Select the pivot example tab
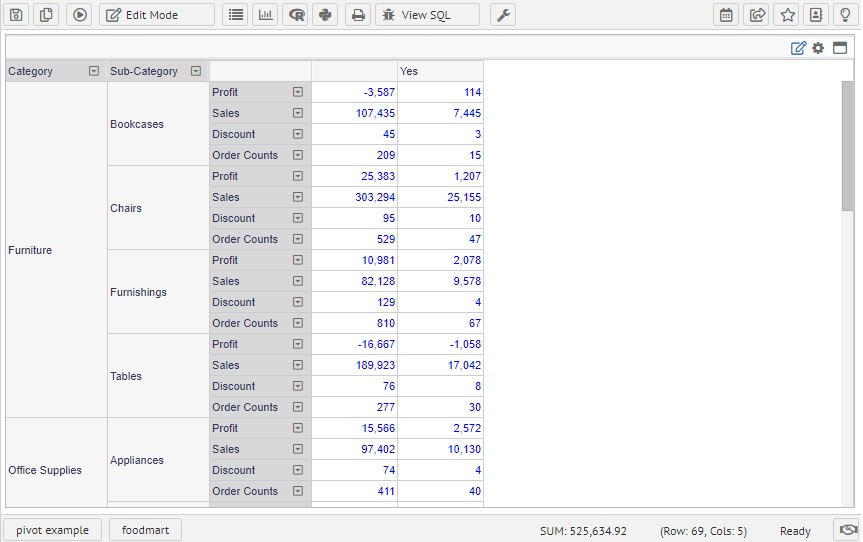This screenshot has height=542, width=863. [x=52, y=530]
